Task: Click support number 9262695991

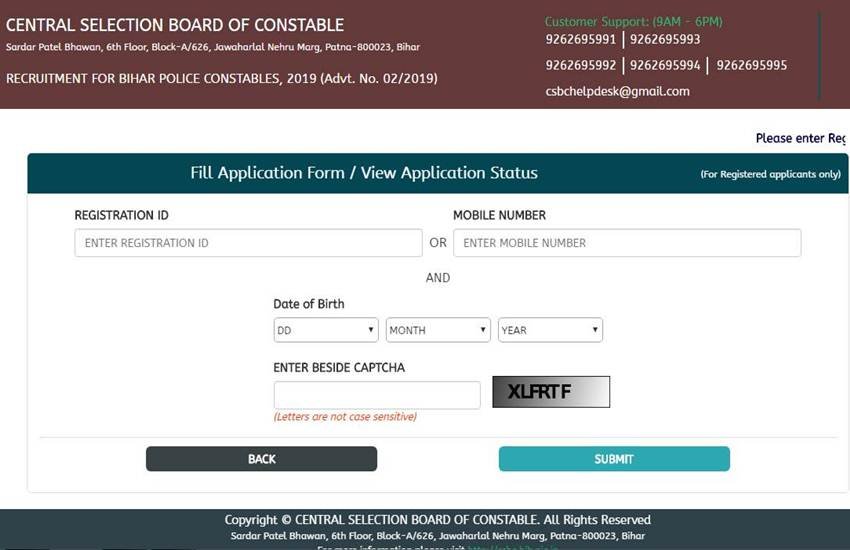Action: pyautogui.click(x=580, y=39)
